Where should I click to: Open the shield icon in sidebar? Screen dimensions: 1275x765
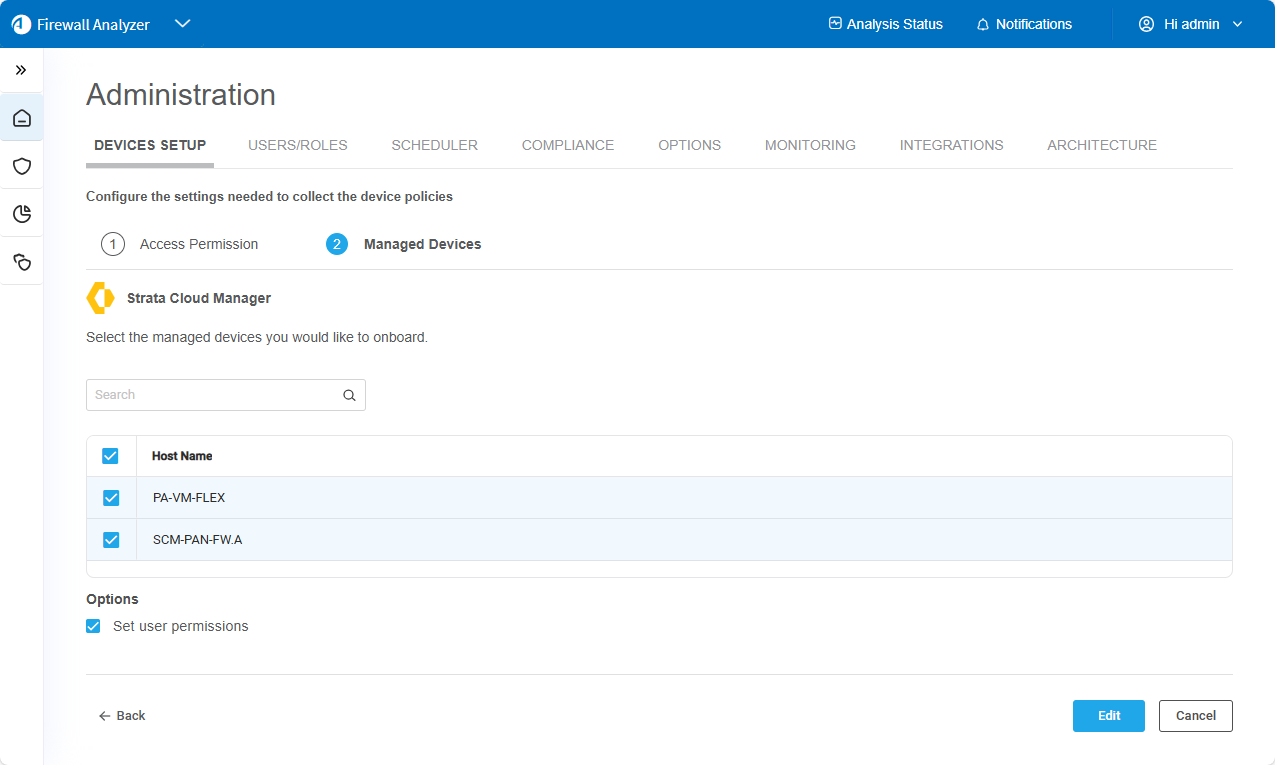click(22, 166)
